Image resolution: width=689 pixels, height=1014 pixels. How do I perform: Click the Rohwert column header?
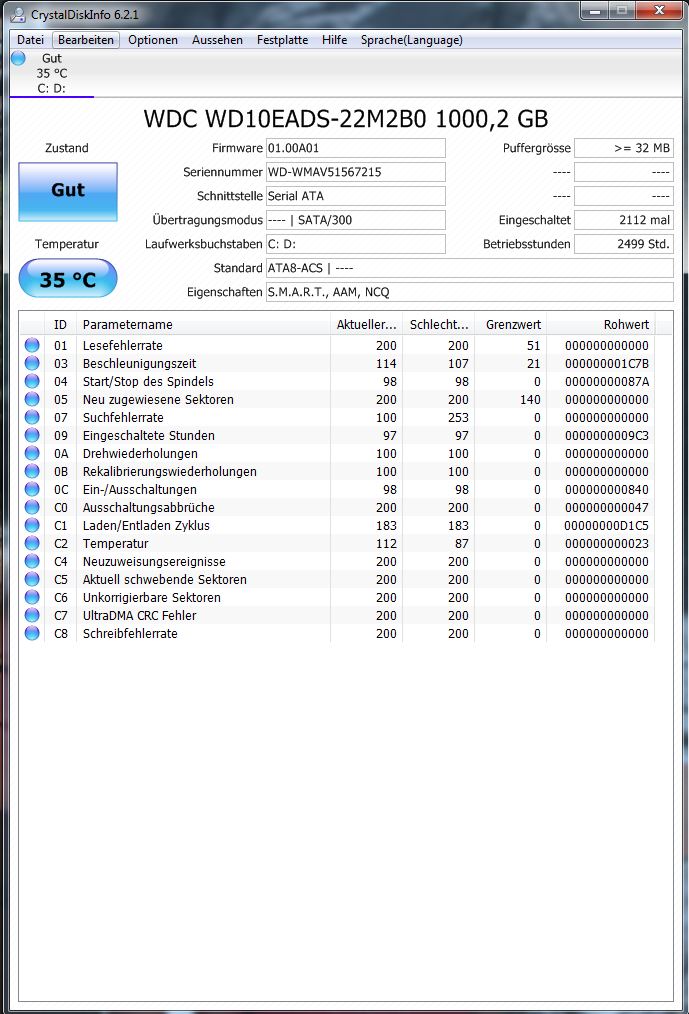600,325
